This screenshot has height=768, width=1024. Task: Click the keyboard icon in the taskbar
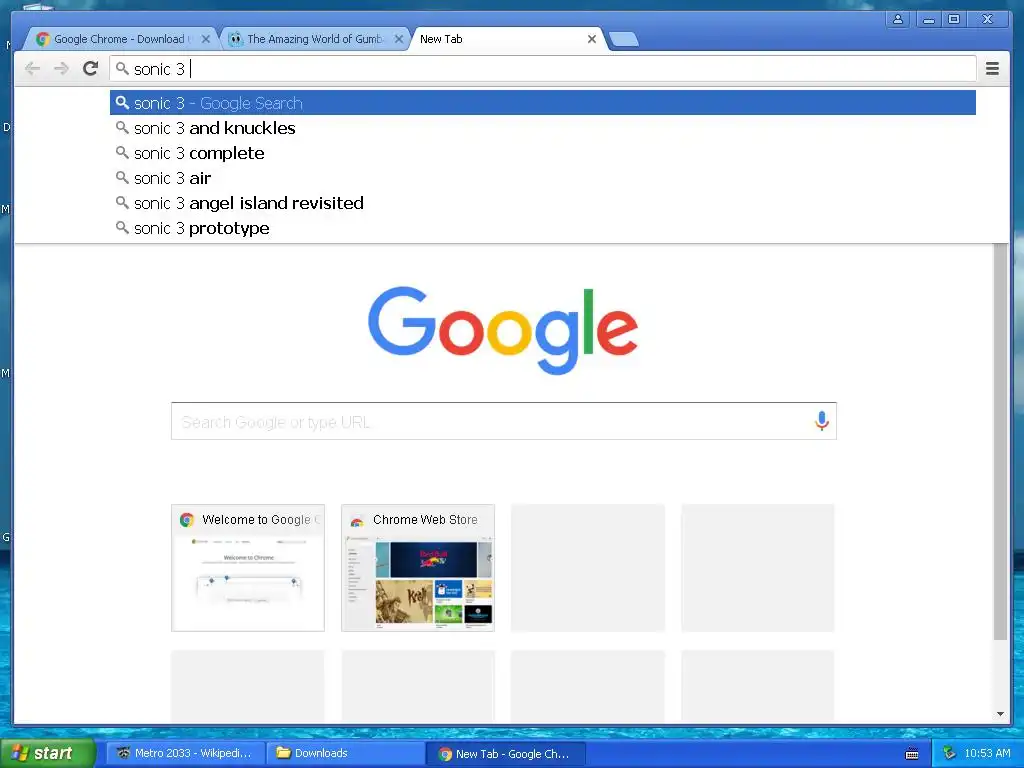[912, 754]
